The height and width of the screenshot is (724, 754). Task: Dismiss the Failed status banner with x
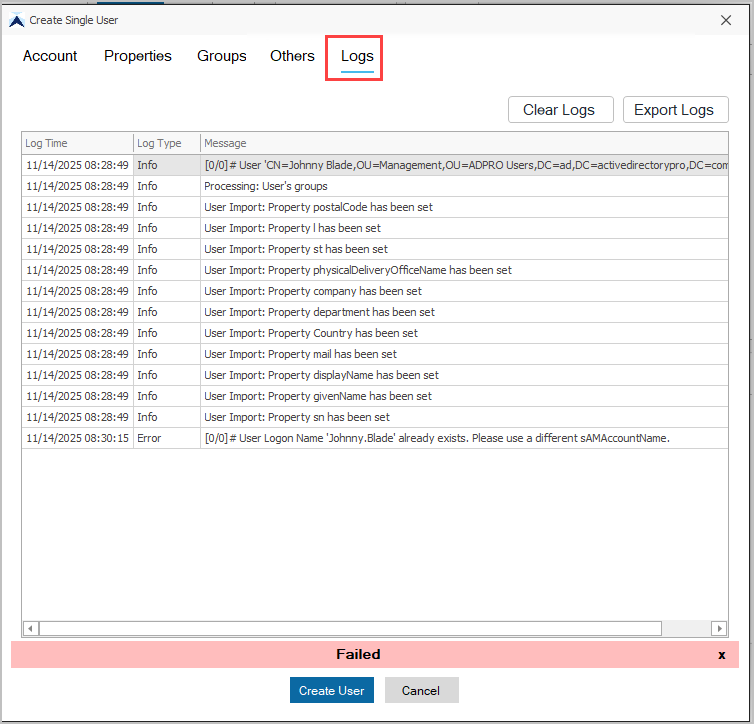[x=721, y=655]
